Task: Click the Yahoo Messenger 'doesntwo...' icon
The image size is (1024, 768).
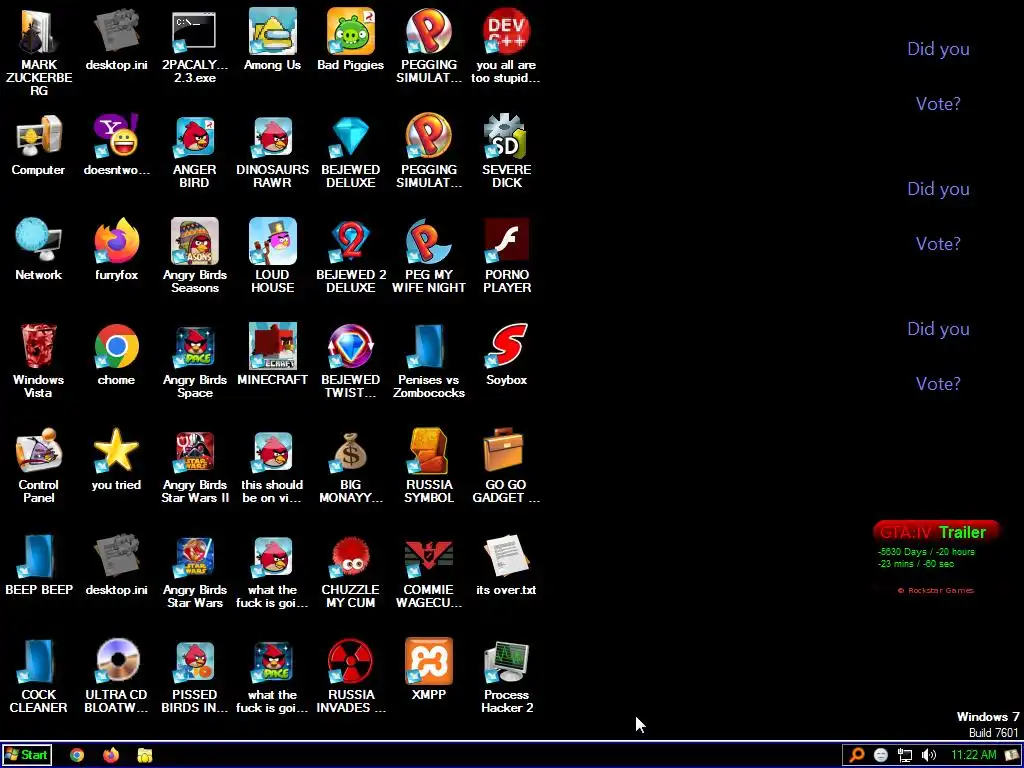Action: click(x=116, y=136)
